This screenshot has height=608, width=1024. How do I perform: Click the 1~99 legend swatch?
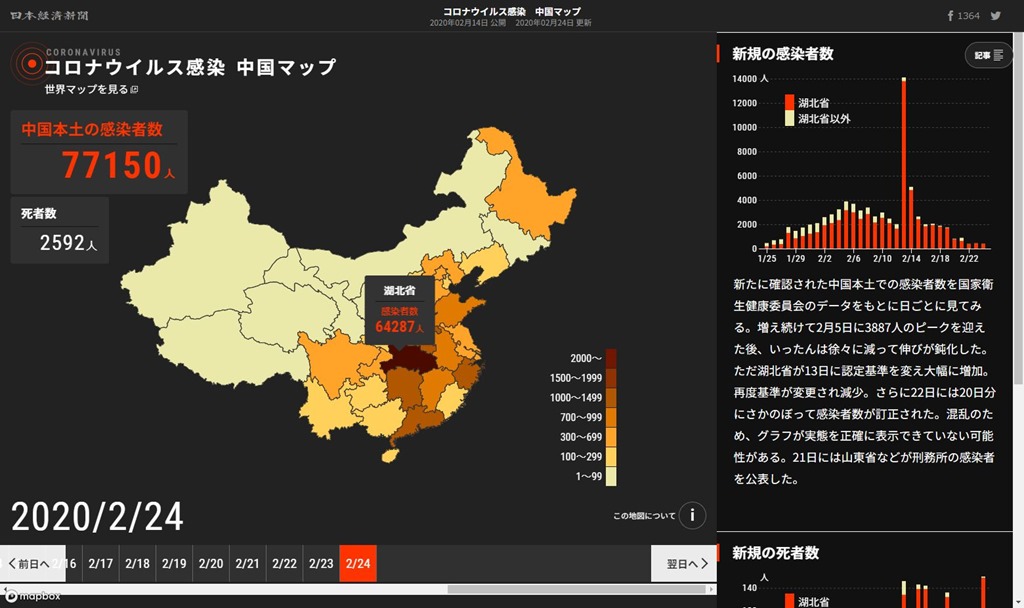pyautogui.click(x=611, y=476)
